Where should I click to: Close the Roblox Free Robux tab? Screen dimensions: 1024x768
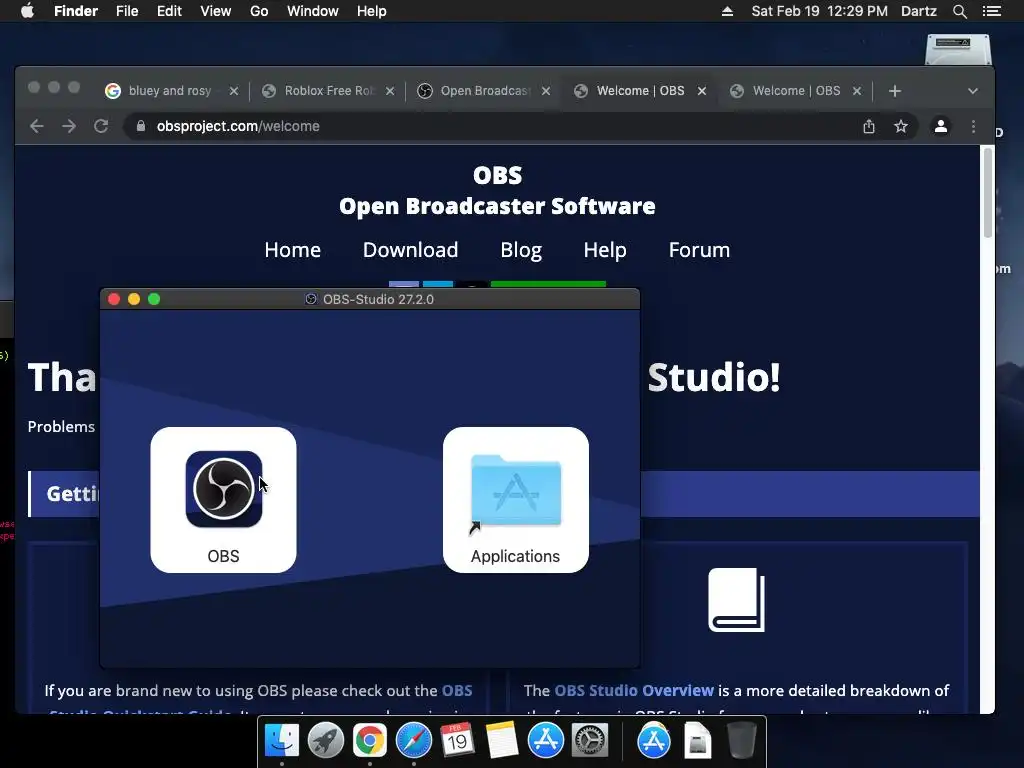click(x=390, y=91)
